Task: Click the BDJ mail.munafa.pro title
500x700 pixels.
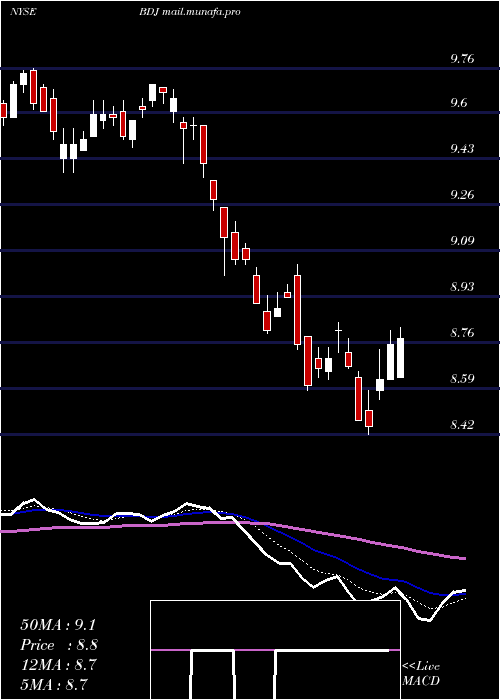Action: click(x=190, y=12)
